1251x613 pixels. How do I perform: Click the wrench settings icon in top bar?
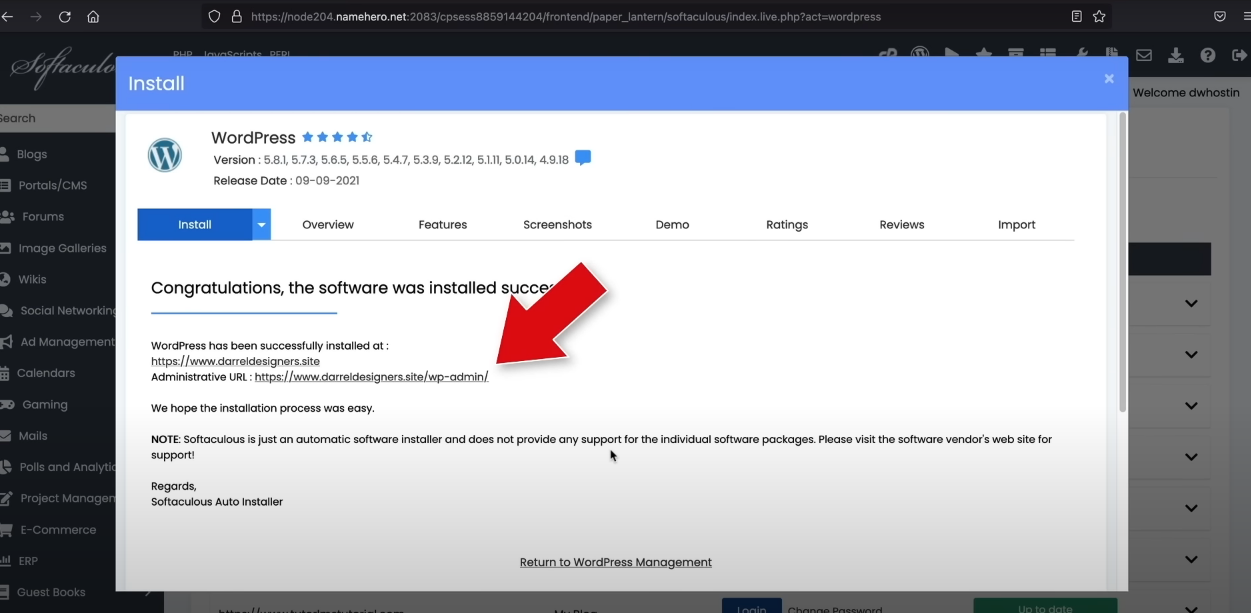1081,54
